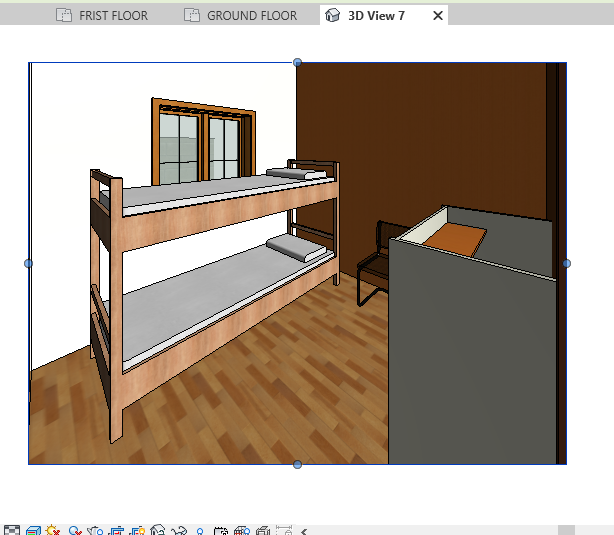The height and width of the screenshot is (535, 614).
Task: Toggle the Show Crop Region icon
Action: tap(137, 530)
